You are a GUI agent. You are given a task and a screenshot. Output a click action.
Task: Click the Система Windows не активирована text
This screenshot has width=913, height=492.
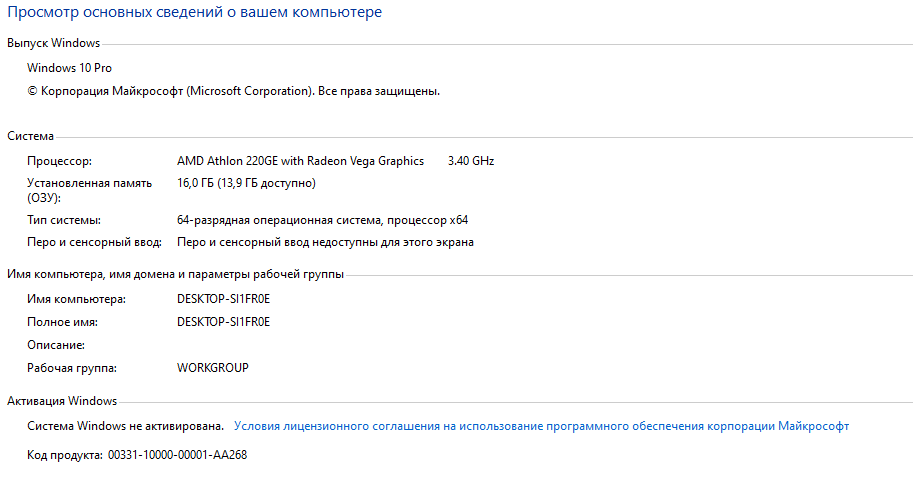125,426
